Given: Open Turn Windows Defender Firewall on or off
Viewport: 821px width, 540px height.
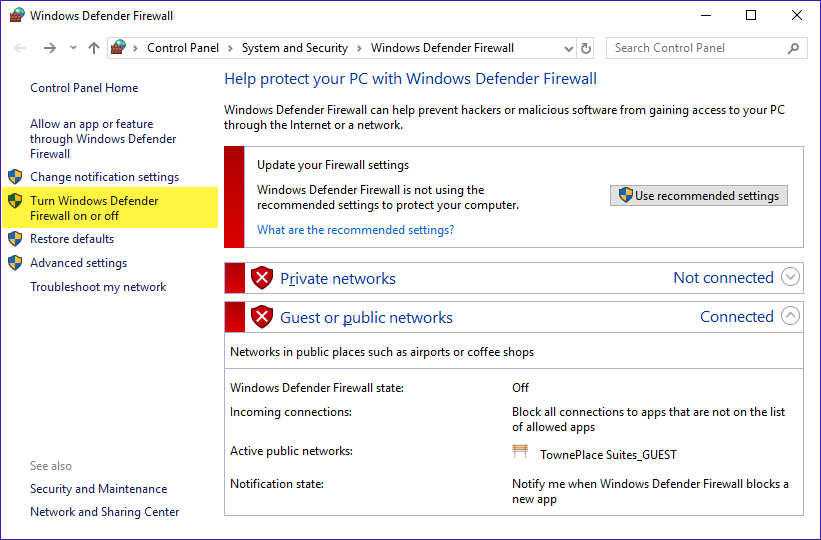Looking at the screenshot, I should pos(94,208).
